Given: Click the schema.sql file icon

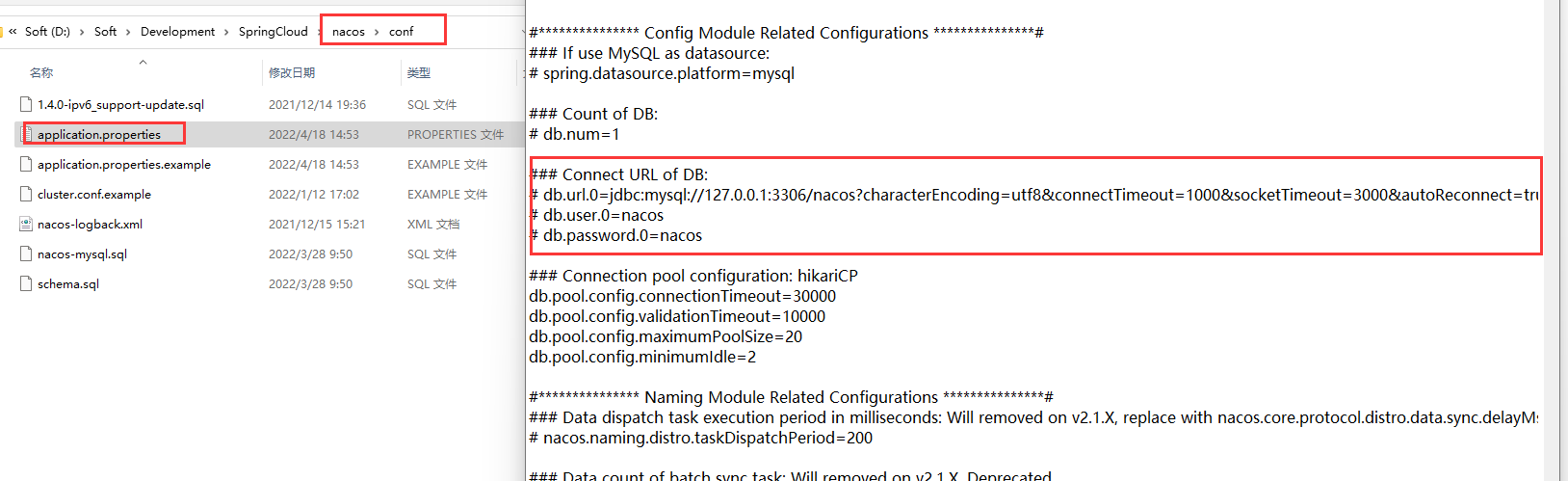Looking at the screenshot, I should point(26,283).
